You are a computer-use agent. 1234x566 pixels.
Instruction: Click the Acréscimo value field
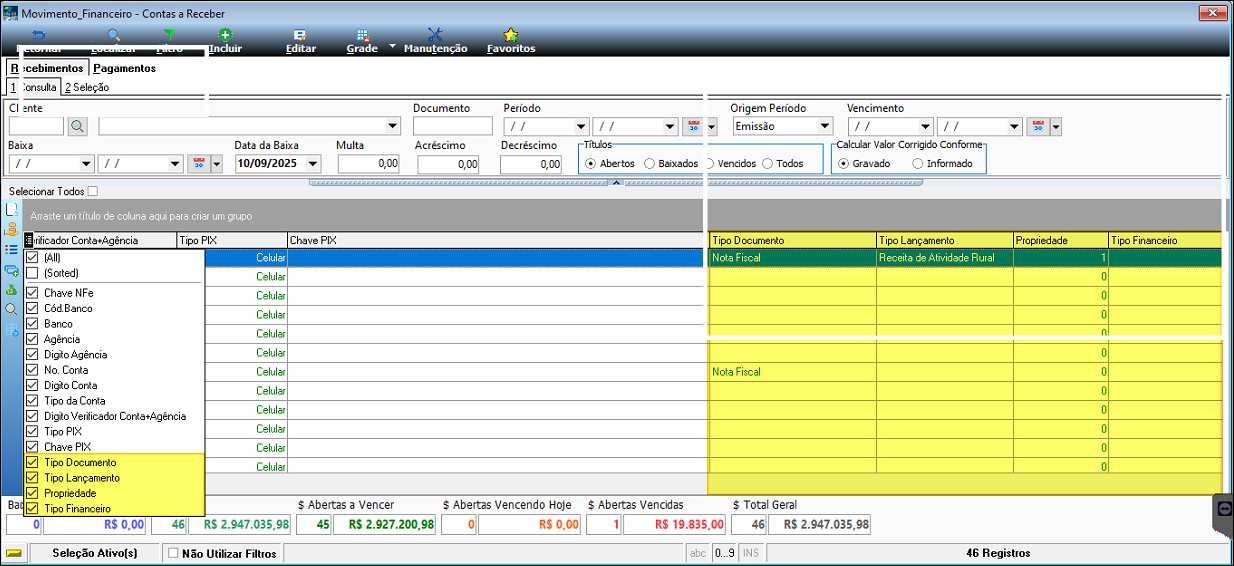[x=447, y=164]
